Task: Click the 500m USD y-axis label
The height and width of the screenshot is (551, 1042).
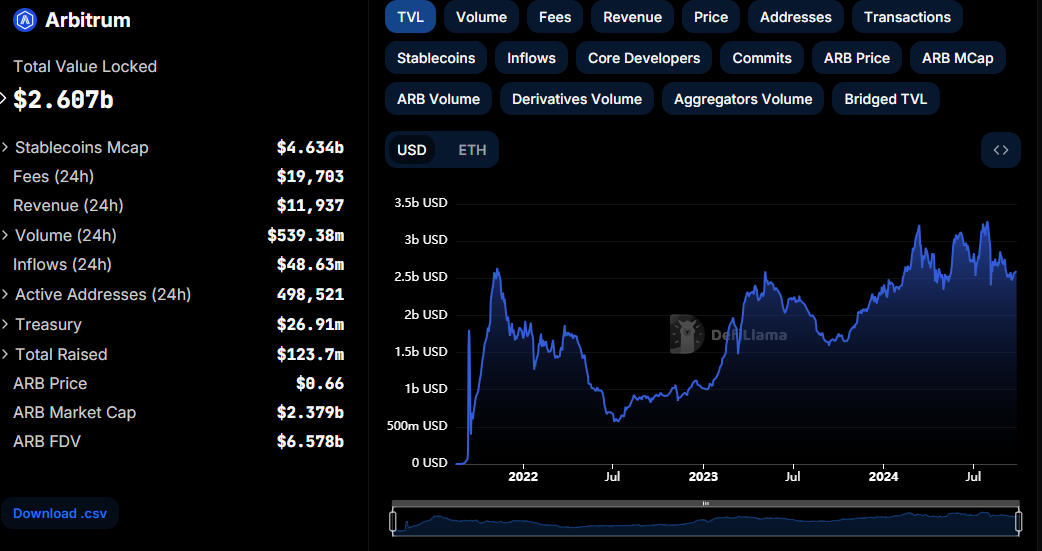Action: [417, 425]
